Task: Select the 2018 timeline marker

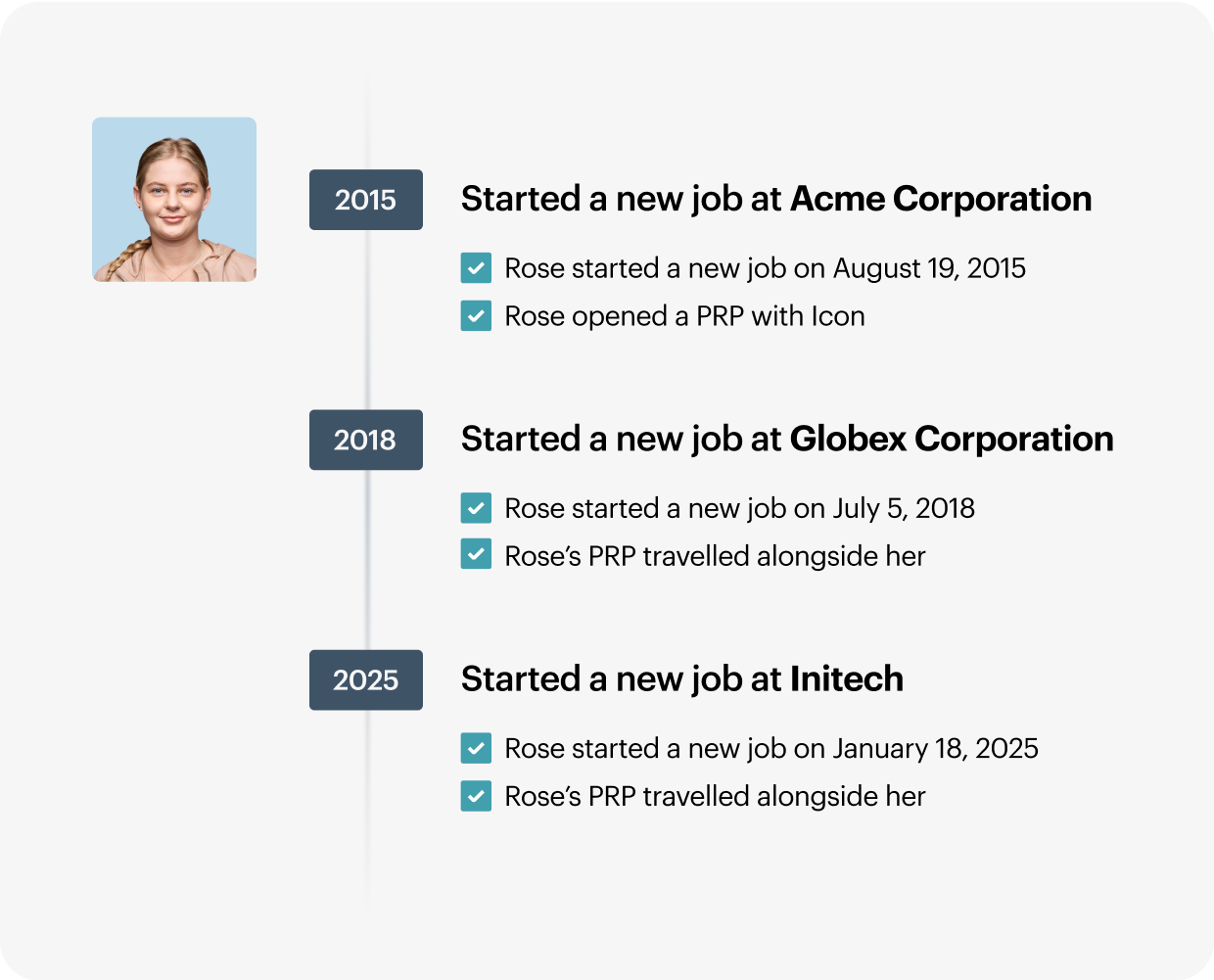Action: (366, 440)
